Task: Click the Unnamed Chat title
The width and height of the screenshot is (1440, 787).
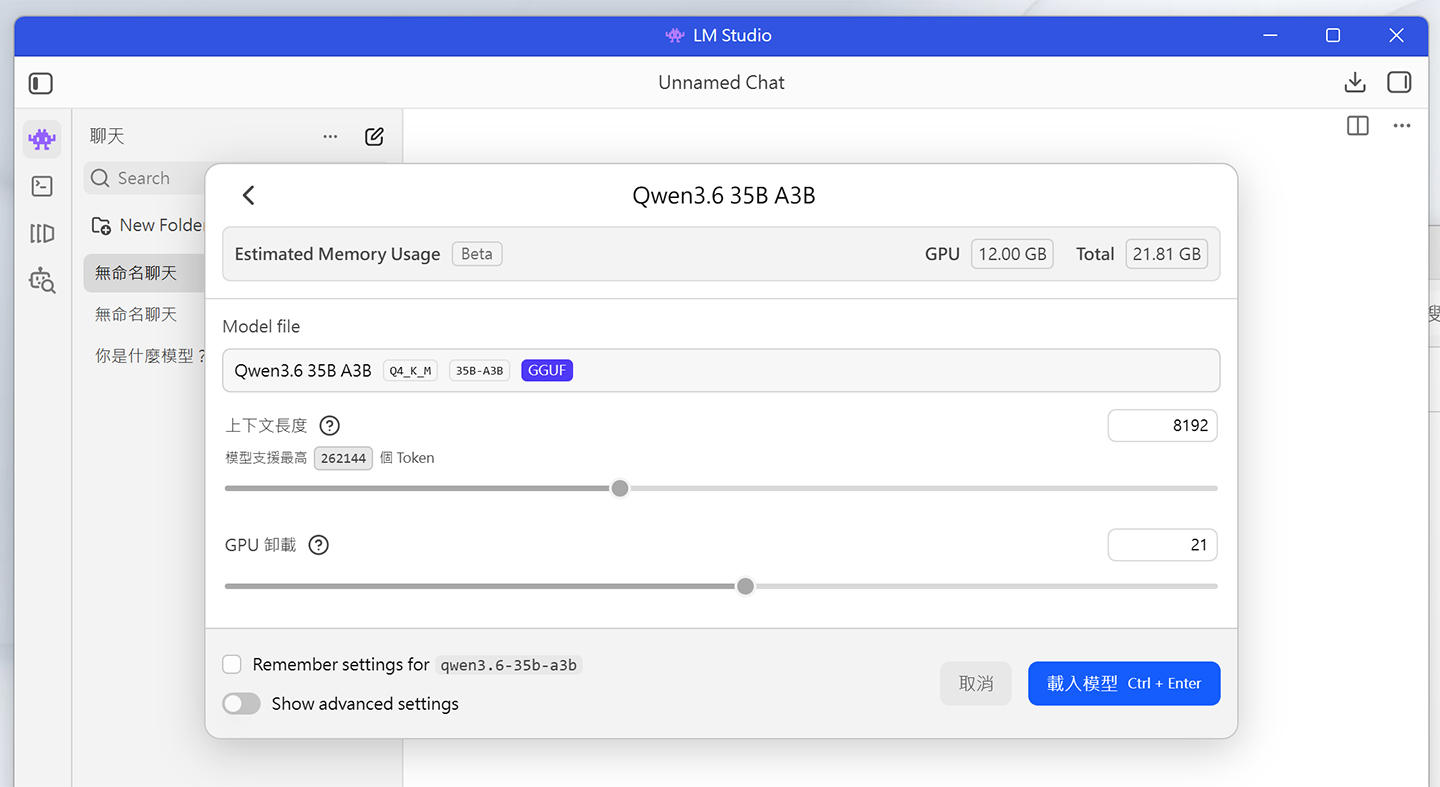Action: [x=721, y=83]
